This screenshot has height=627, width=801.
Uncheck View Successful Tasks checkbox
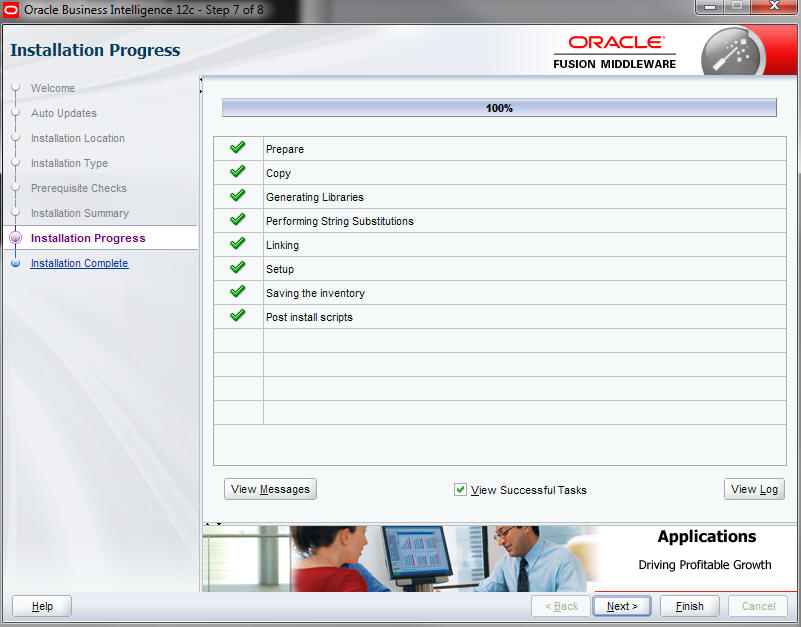coord(460,490)
